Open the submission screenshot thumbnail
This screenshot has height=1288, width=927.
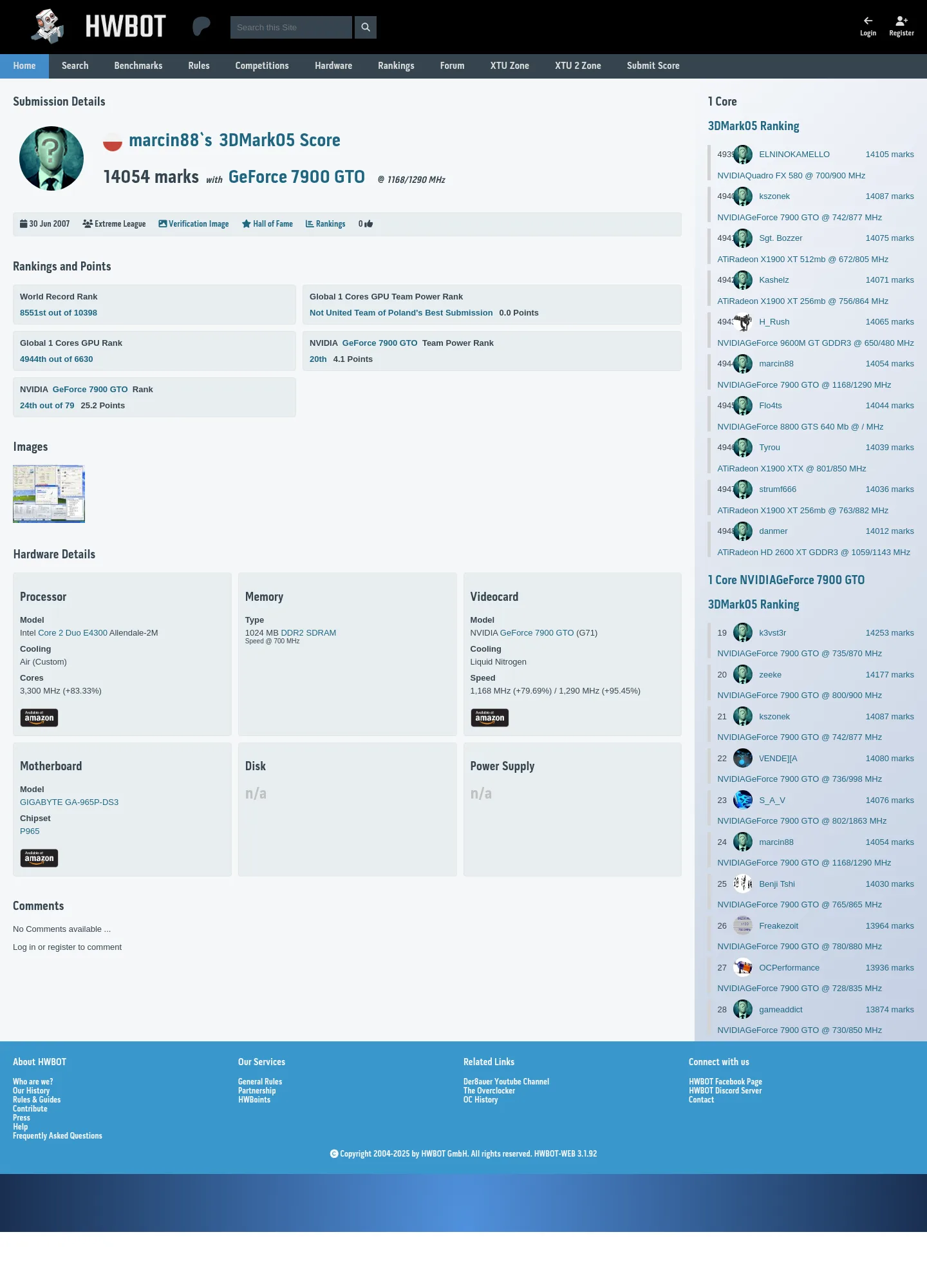click(x=49, y=494)
